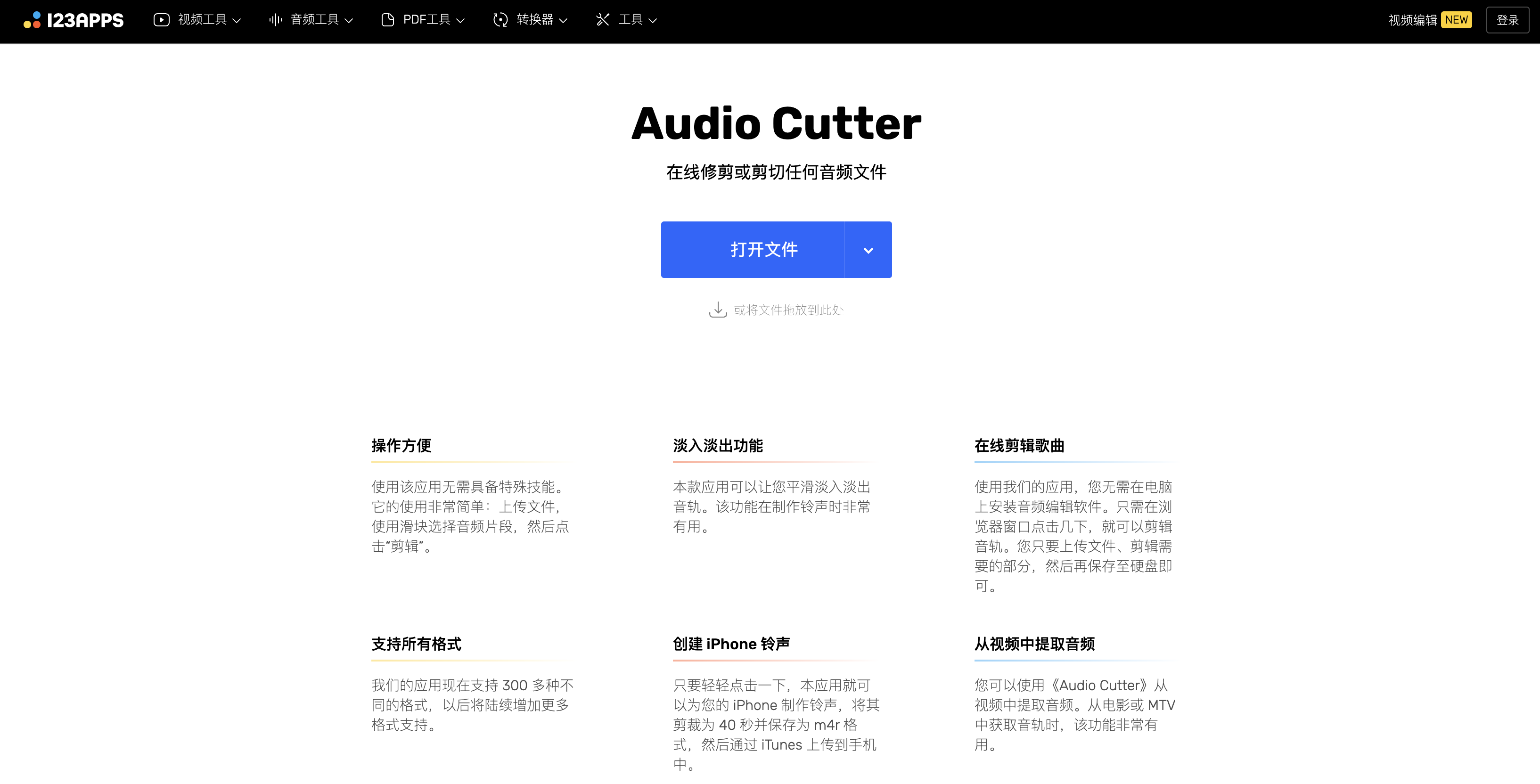
Task: Click the 123APPS logo
Action: [74, 20]
